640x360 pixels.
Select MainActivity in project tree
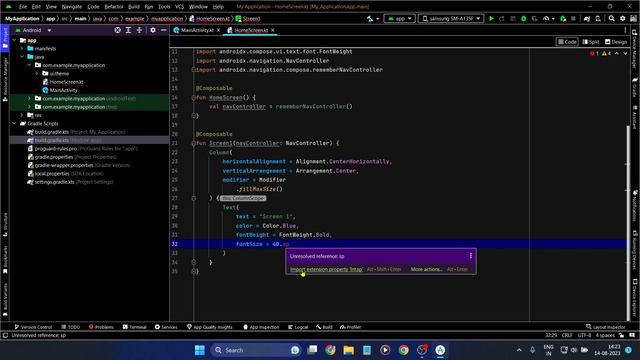pyautogui.click(x=63, y=90)
